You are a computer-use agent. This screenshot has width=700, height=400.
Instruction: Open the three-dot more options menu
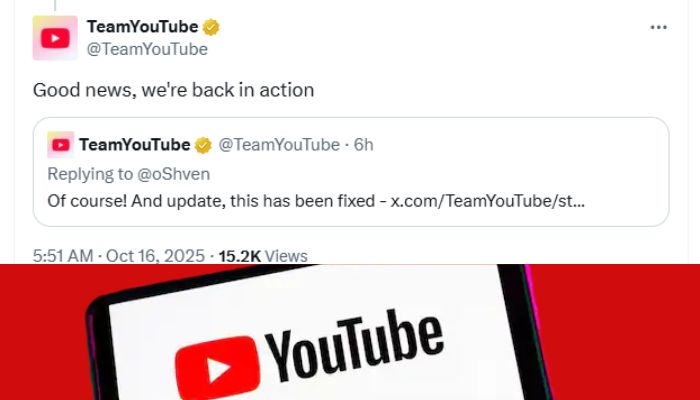[658, 28]
